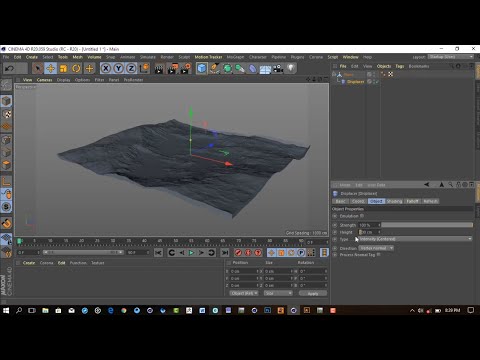Open the green generators subdivision icon
The width and height of the screenshot is (480, 360).
coord(227,68)
